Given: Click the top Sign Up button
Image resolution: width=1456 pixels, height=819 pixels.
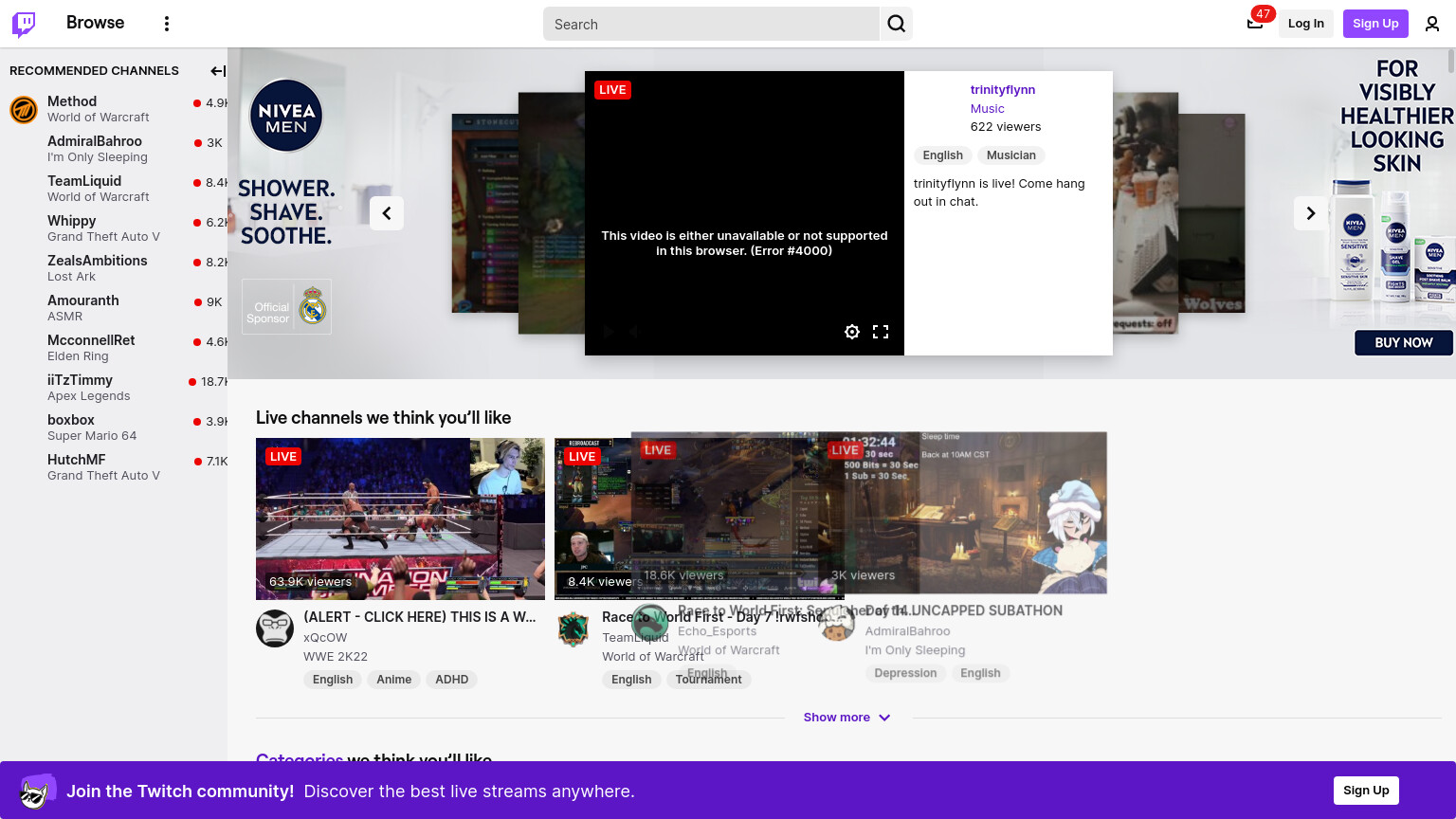Looking at the screenshot, I should click(1375, 24).
